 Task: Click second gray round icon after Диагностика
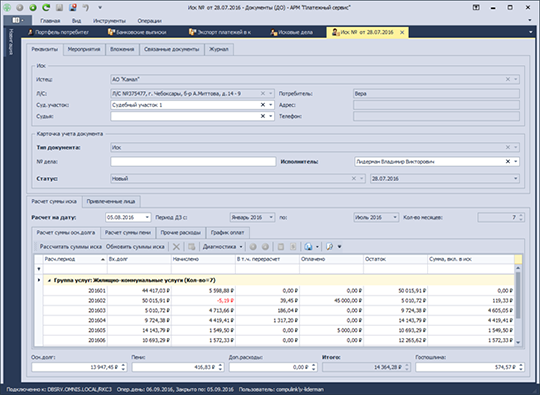coord(265,247)
